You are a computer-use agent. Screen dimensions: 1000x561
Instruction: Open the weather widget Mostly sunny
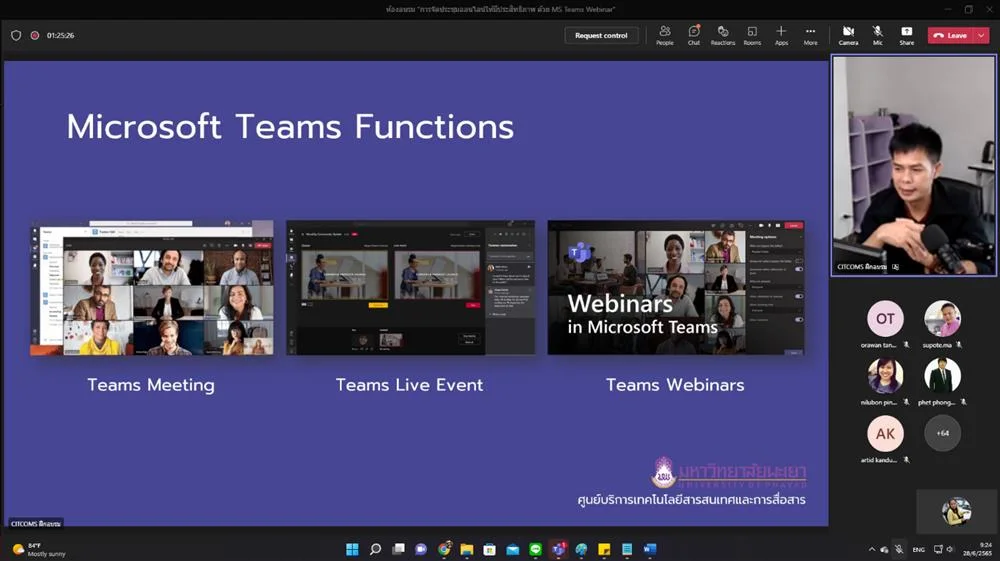pos(40,550)
